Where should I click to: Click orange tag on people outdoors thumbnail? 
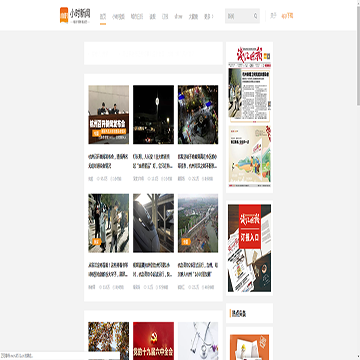96,241
